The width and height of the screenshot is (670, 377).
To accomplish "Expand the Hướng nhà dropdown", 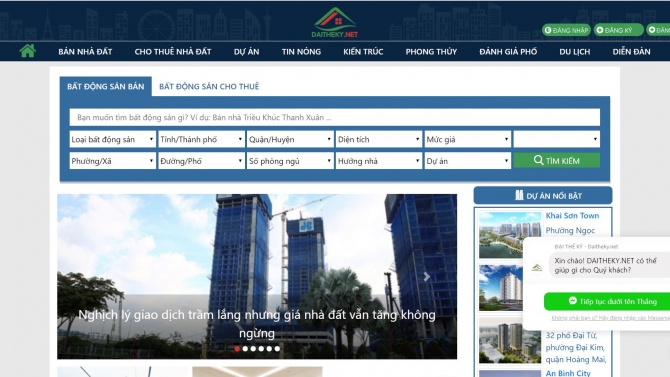I will tap(379, 161).
